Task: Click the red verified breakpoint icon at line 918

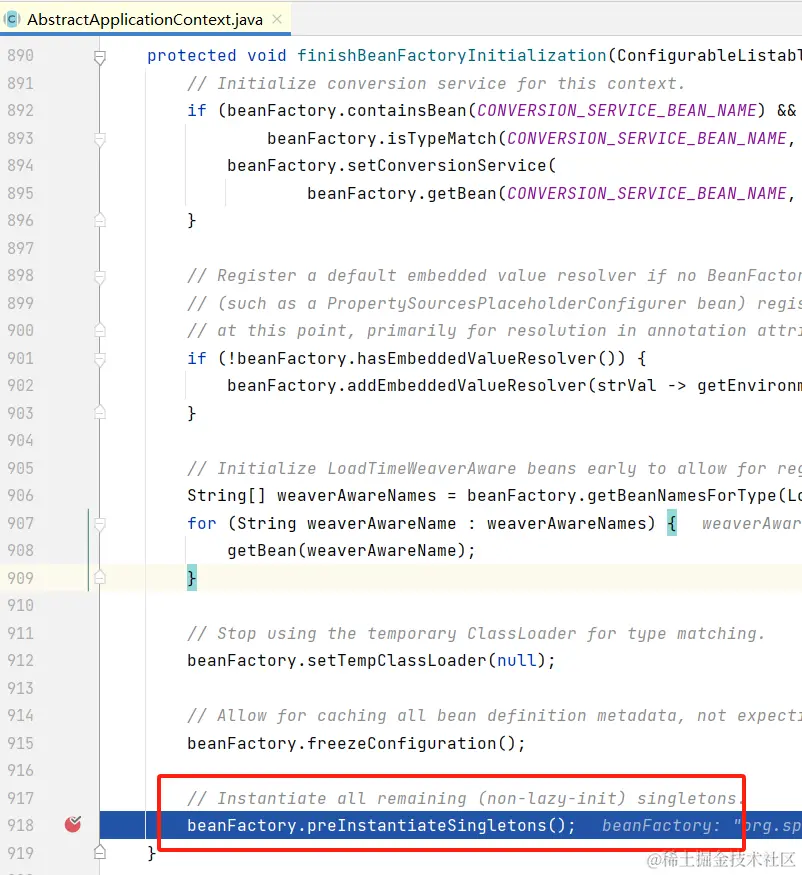Action: 72,824
